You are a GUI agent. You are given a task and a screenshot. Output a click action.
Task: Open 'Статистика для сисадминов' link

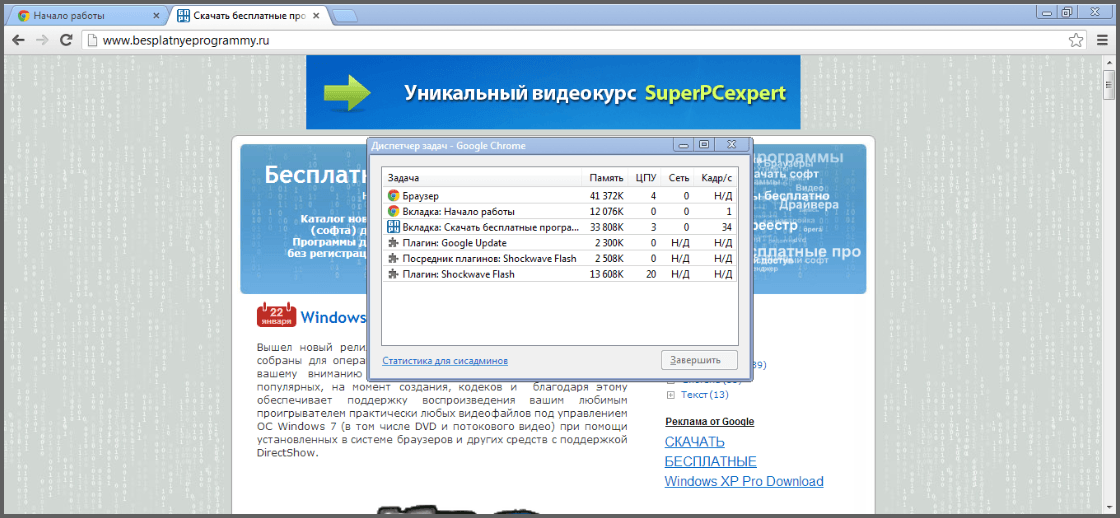(445, 361)
